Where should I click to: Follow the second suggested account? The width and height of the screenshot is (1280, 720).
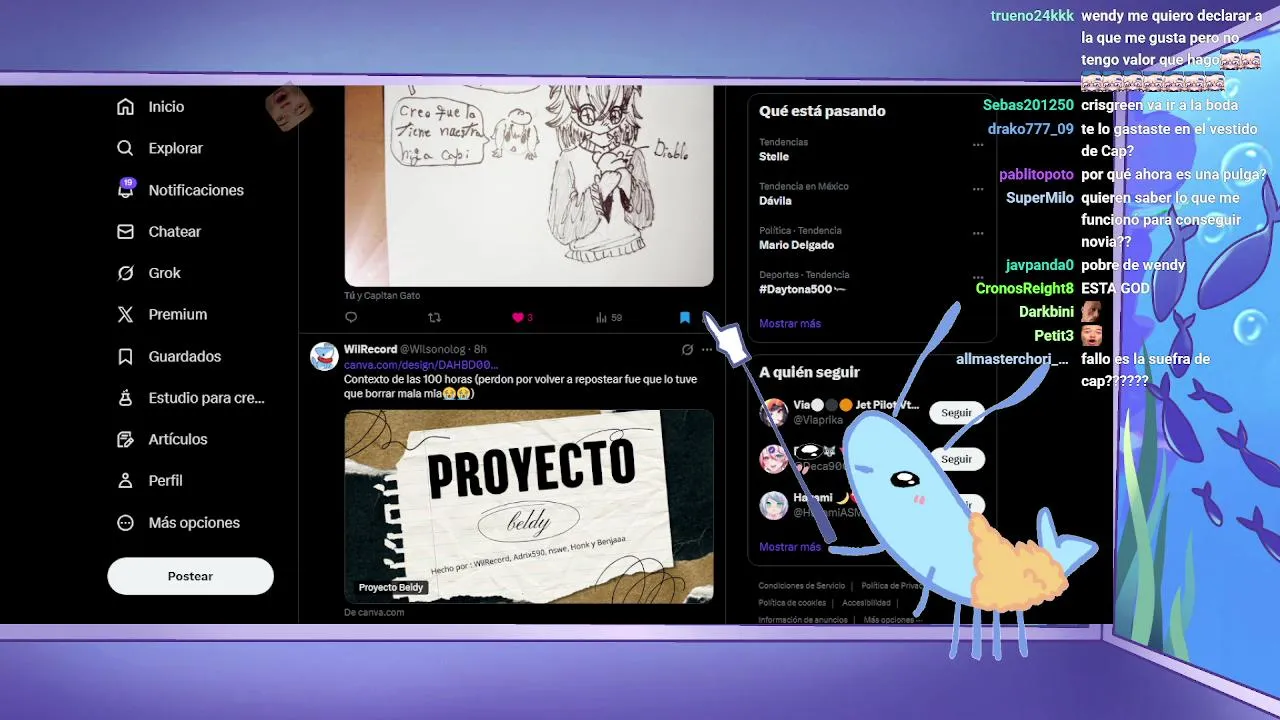(956, 459)
